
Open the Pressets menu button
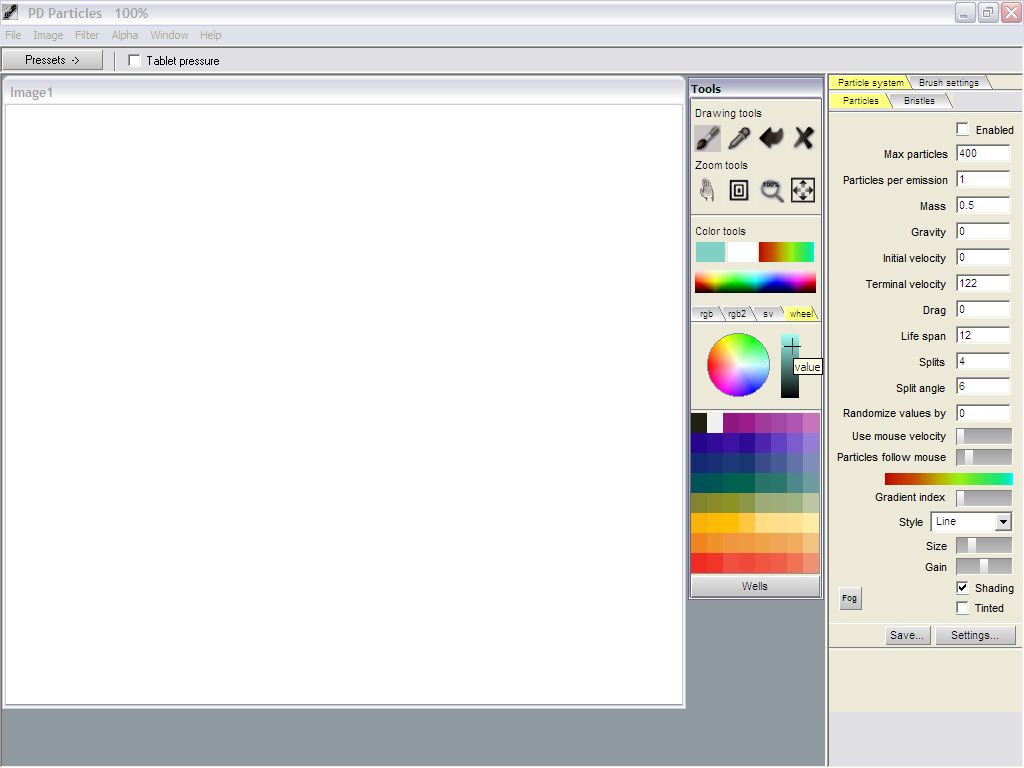click(x=52, y=60)
